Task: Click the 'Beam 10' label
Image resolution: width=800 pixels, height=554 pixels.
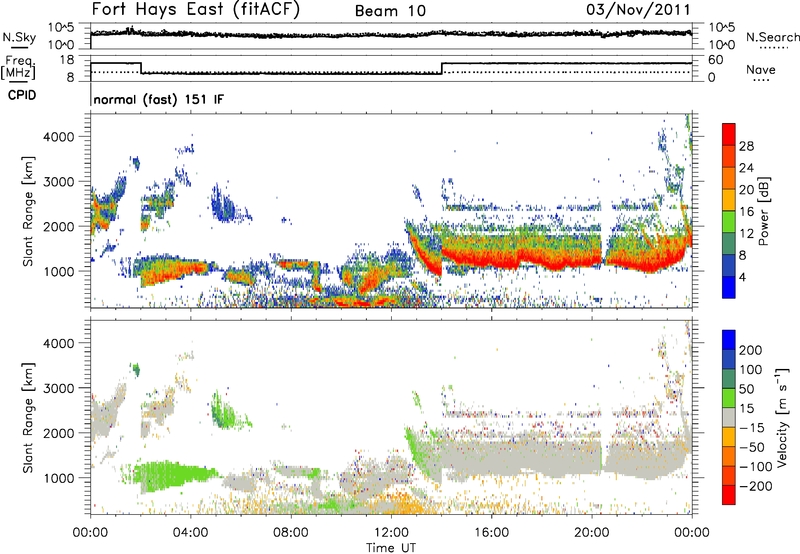Action: click(390, 11)
